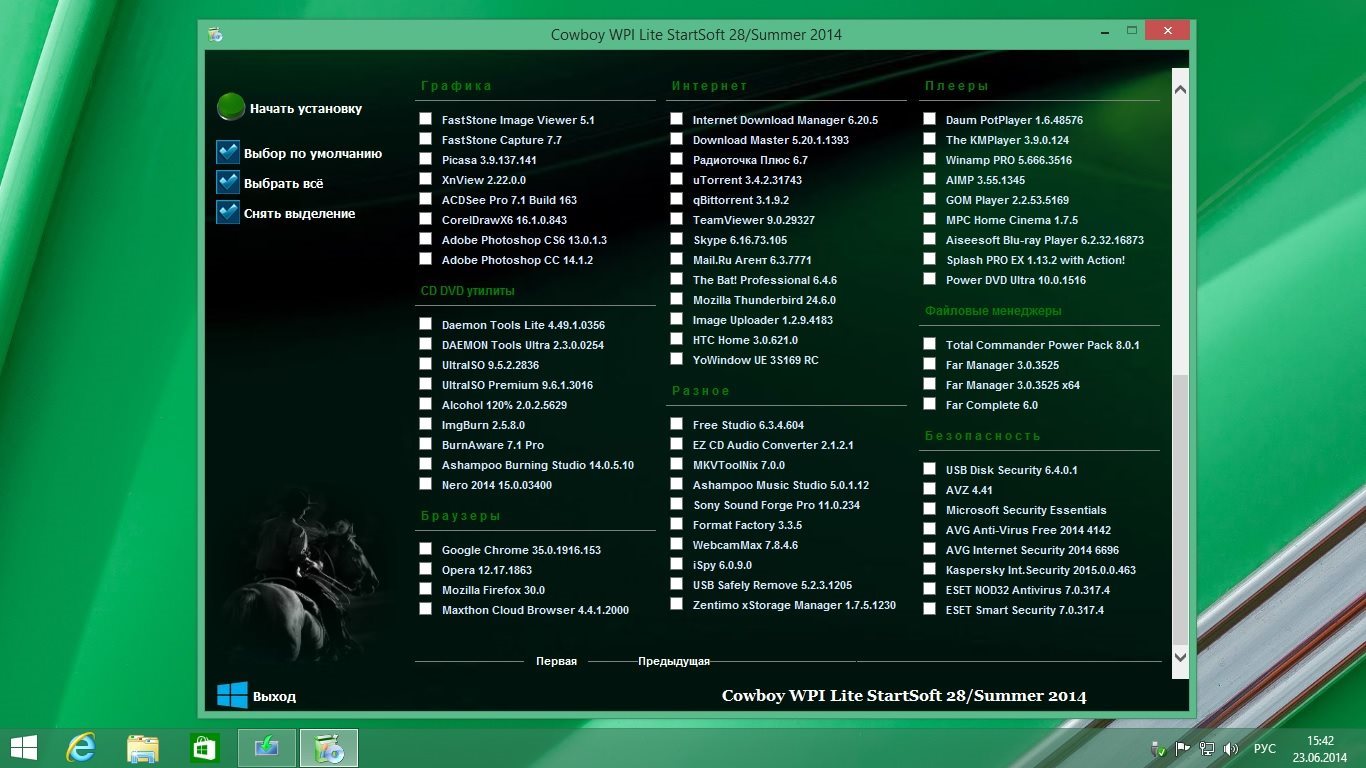The image size is (1366, 768).
Task: Click the Выбрать всё checkmark icon
Action: coord(228,182)
